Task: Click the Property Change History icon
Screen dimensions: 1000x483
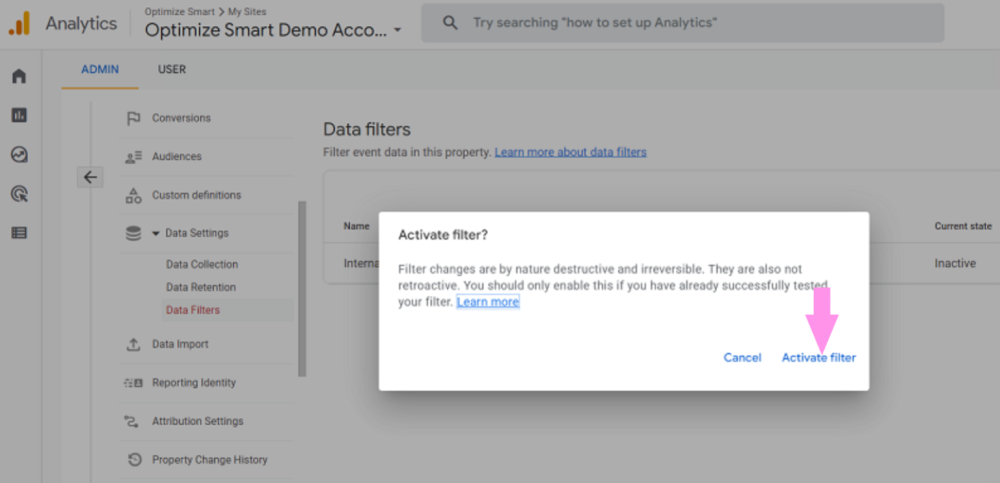Action: 133,460
